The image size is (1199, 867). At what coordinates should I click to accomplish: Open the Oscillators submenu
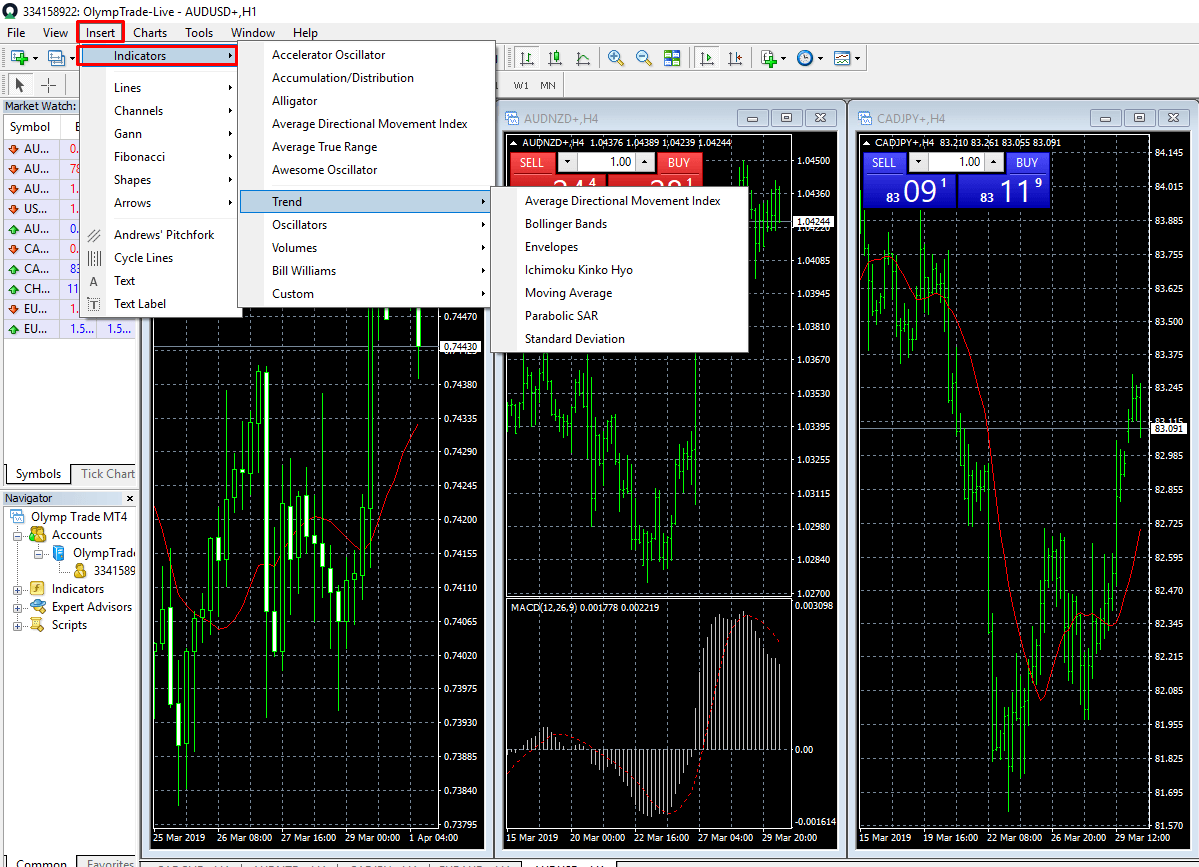299,225
